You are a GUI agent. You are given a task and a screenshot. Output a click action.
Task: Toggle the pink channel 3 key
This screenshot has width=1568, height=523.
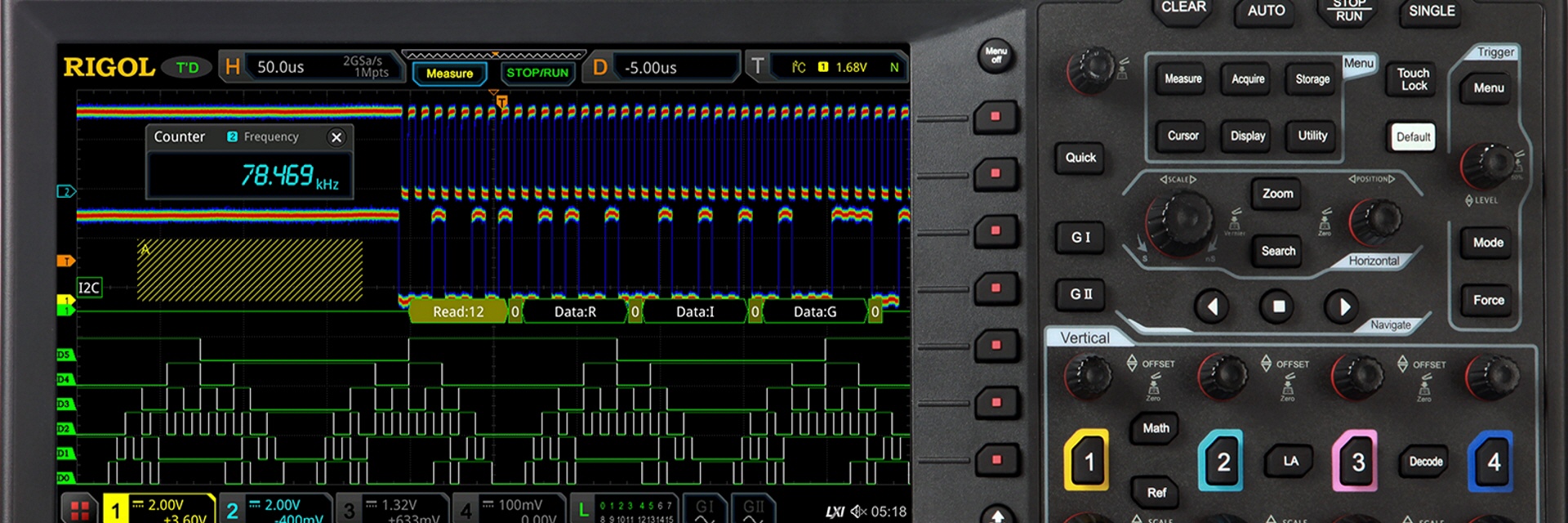pos(1356,461)
